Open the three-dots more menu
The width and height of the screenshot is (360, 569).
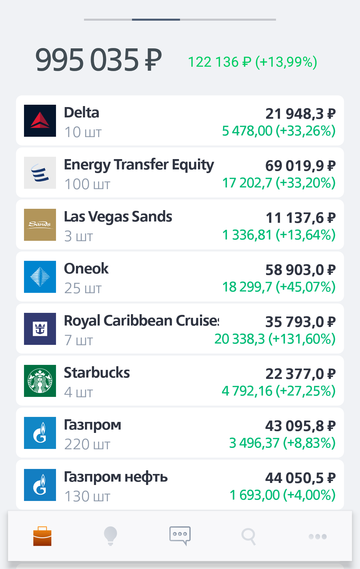pos(318,536)
